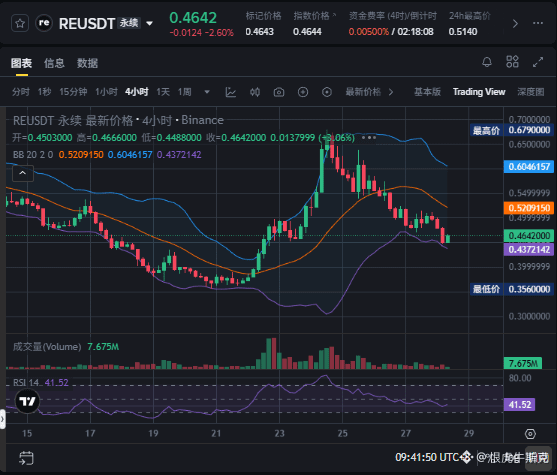The width and height of the screenshot is (557, 475).
Task: Open the three-dot menu on OHLC legend
Action: tap(369, 137)
